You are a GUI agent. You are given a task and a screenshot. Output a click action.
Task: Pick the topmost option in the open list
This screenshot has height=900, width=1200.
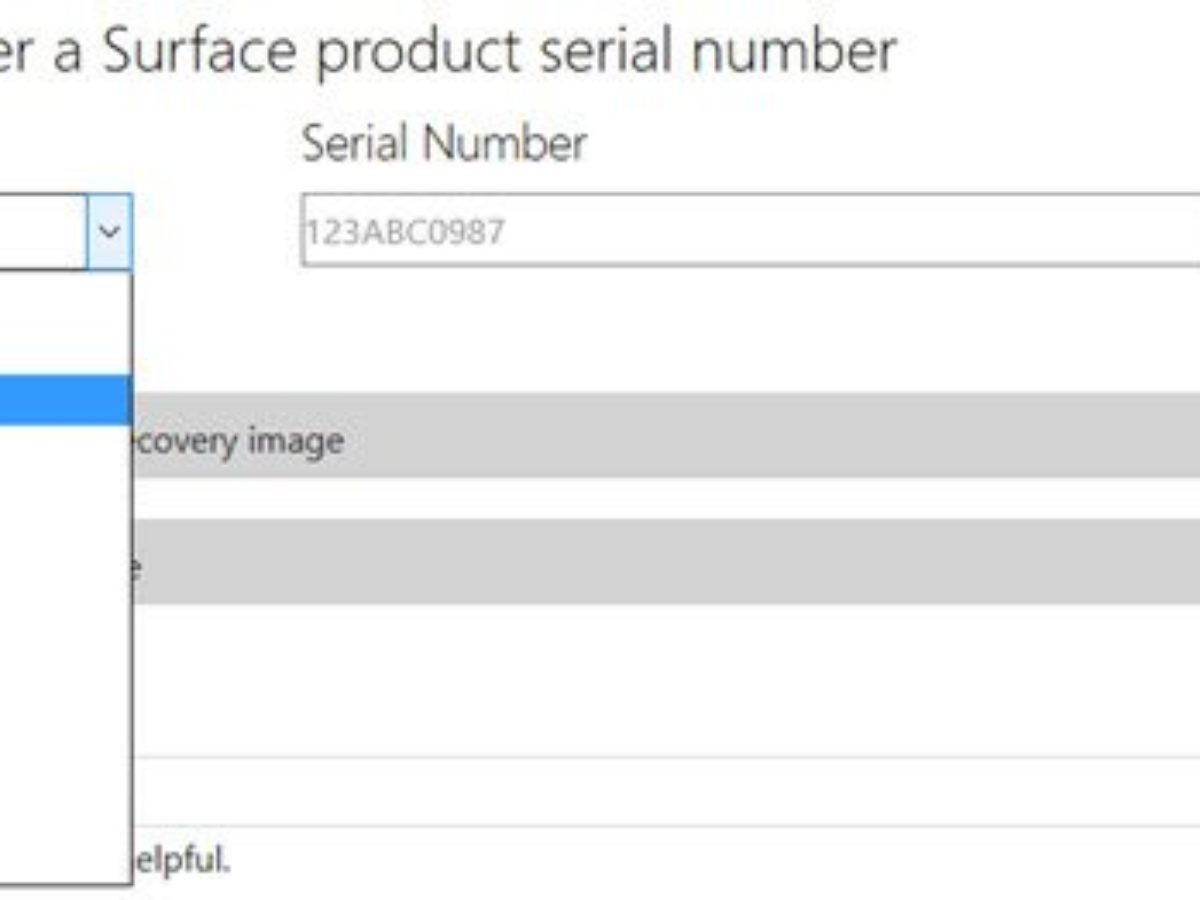pos(64,298)
